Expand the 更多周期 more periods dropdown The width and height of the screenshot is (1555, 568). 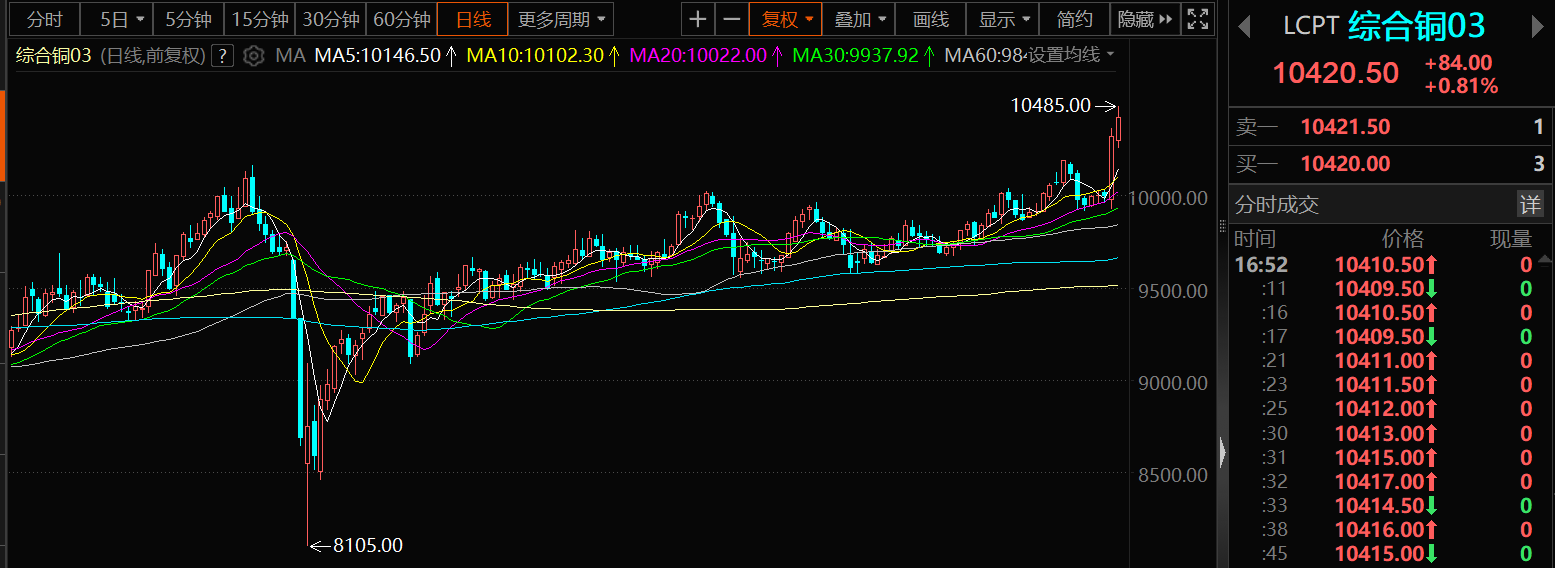click(x=561, y=19)
